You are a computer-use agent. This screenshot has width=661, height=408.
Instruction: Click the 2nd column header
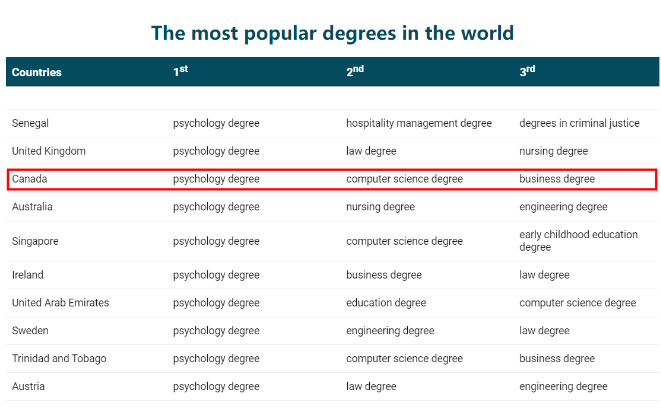point(354,71)
